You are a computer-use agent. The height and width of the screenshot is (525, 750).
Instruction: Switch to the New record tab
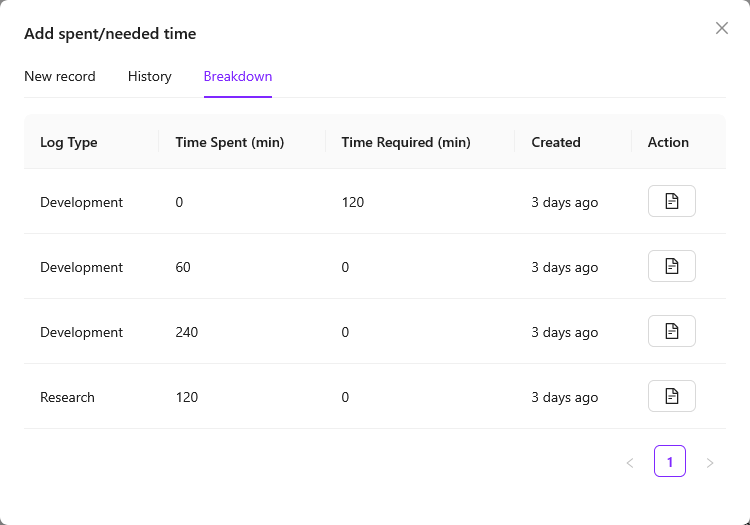click(x=60, y=76)
